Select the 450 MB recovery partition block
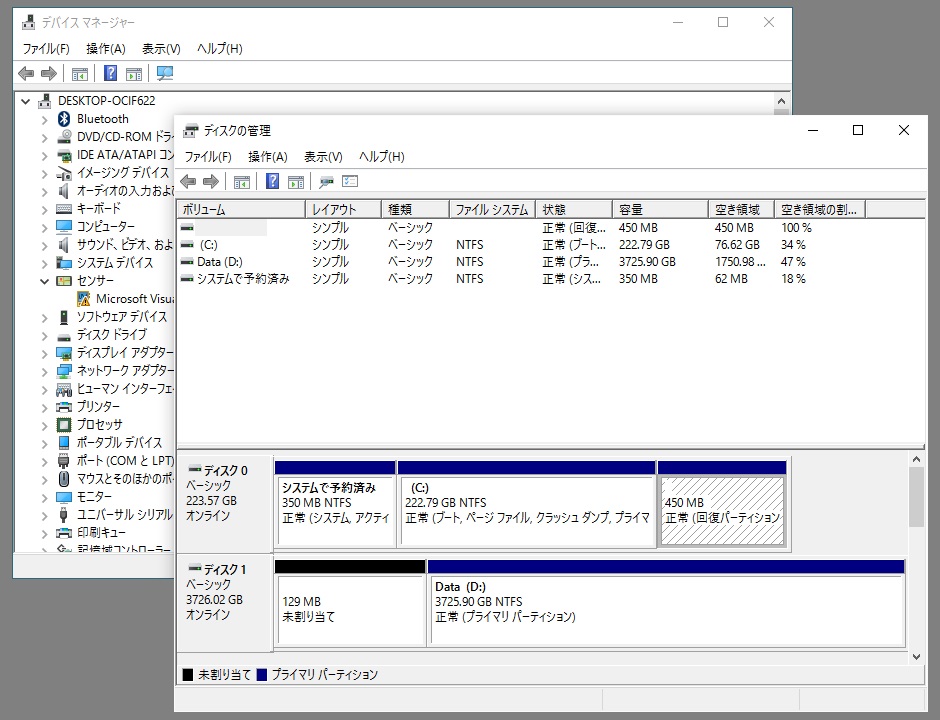This screenshot has height=720, width=940. (x=721, y=508)
